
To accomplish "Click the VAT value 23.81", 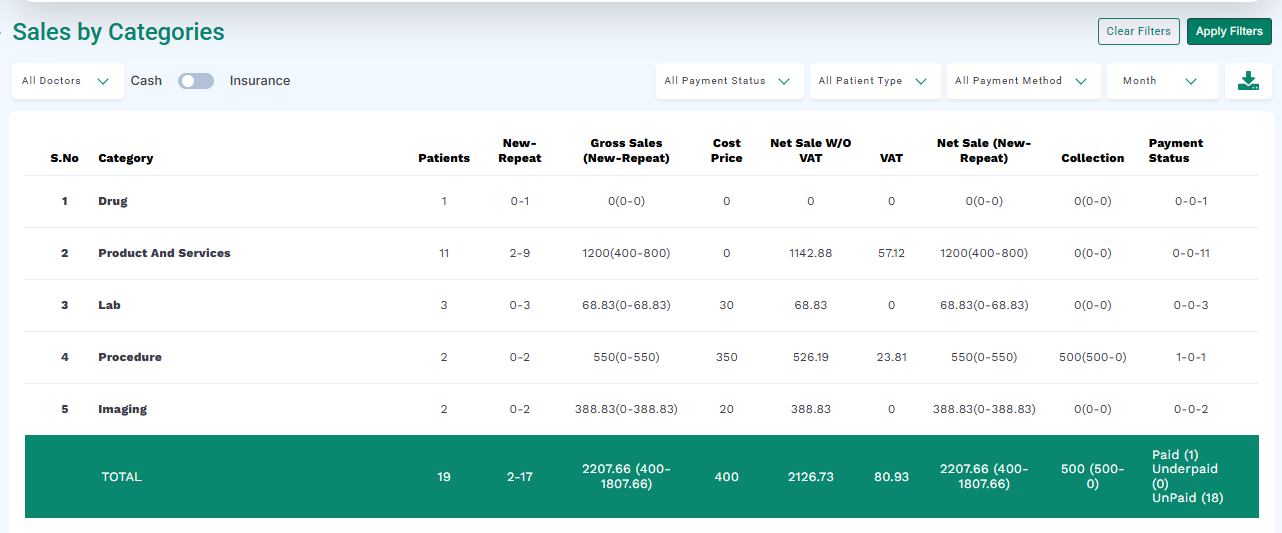I will pyautogui.click(x=891, y=357).
